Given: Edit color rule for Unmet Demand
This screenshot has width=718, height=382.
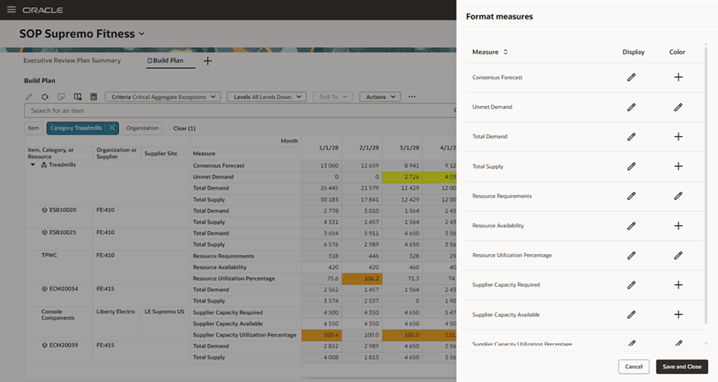Looking at the screenshot, I should 678,107.
